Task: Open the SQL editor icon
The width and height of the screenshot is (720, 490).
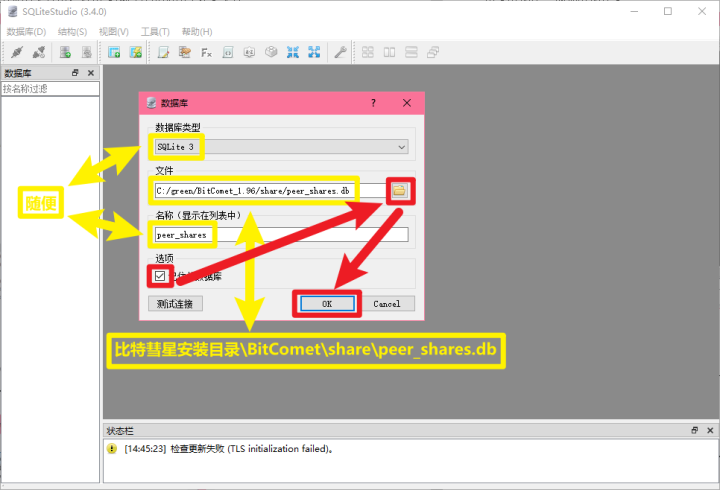Action: [163, 52]
